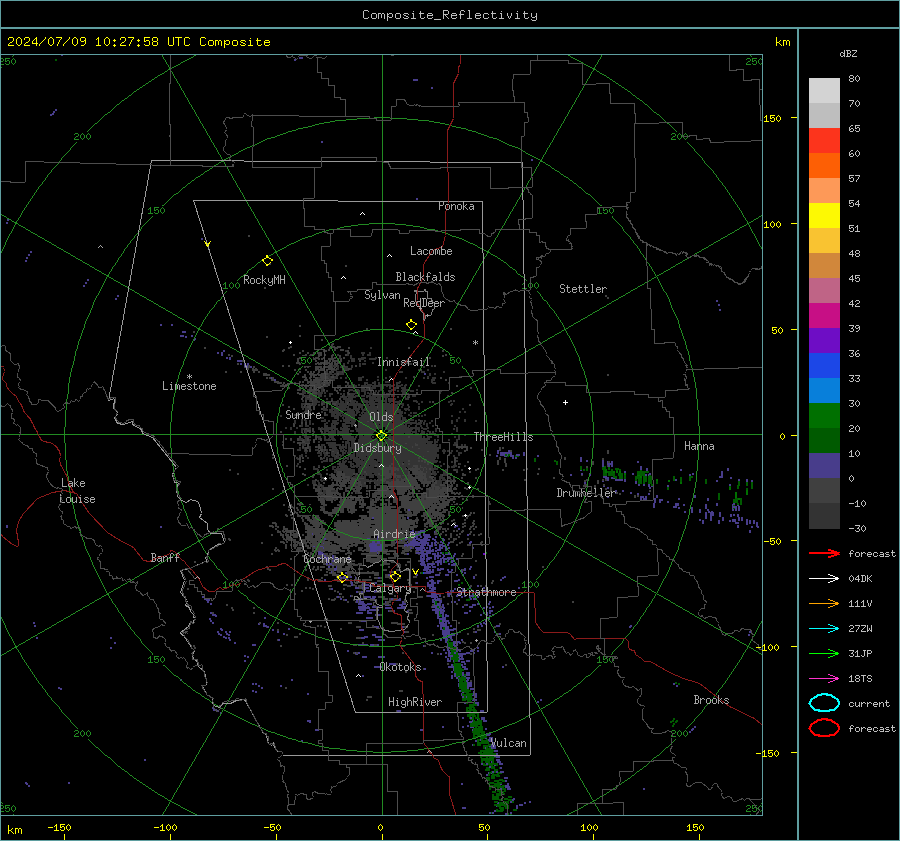Select the purple 36-39 dBZ color swatch

(x=824, y=341)
